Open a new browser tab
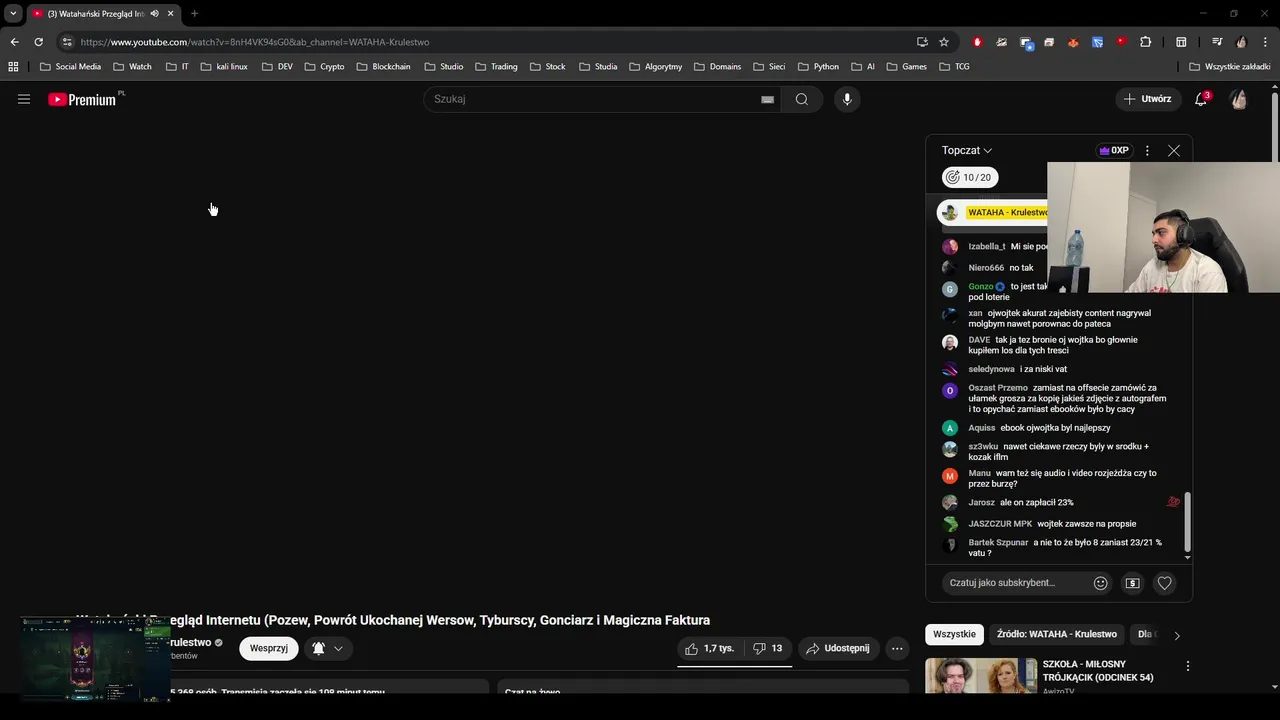 click(x=194, y=14)
